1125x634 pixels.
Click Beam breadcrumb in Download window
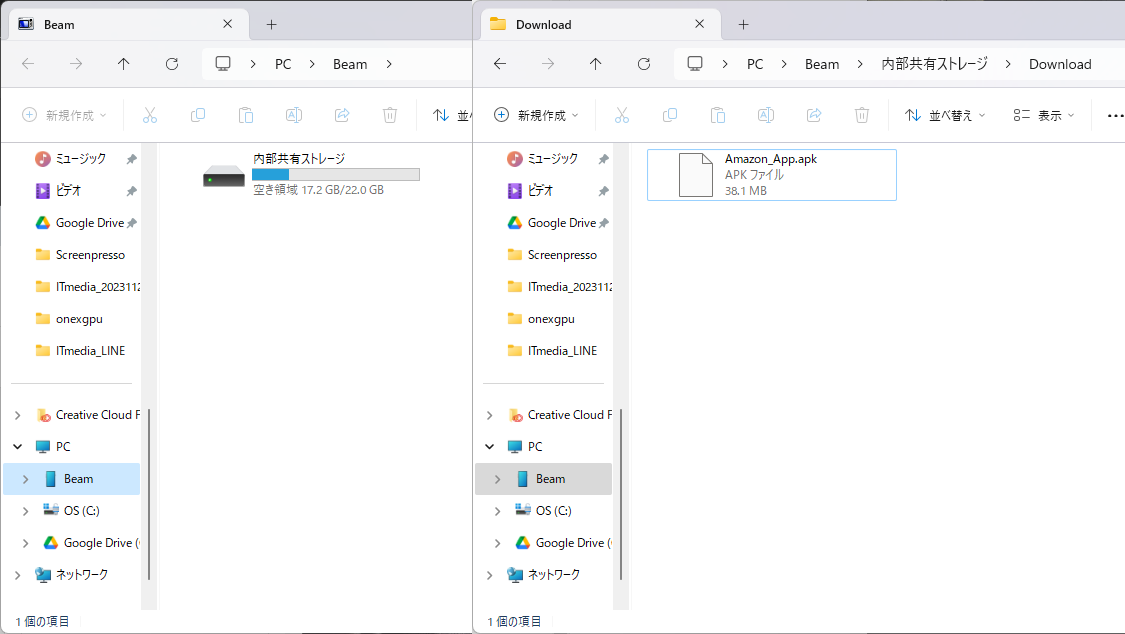[822, 64]
